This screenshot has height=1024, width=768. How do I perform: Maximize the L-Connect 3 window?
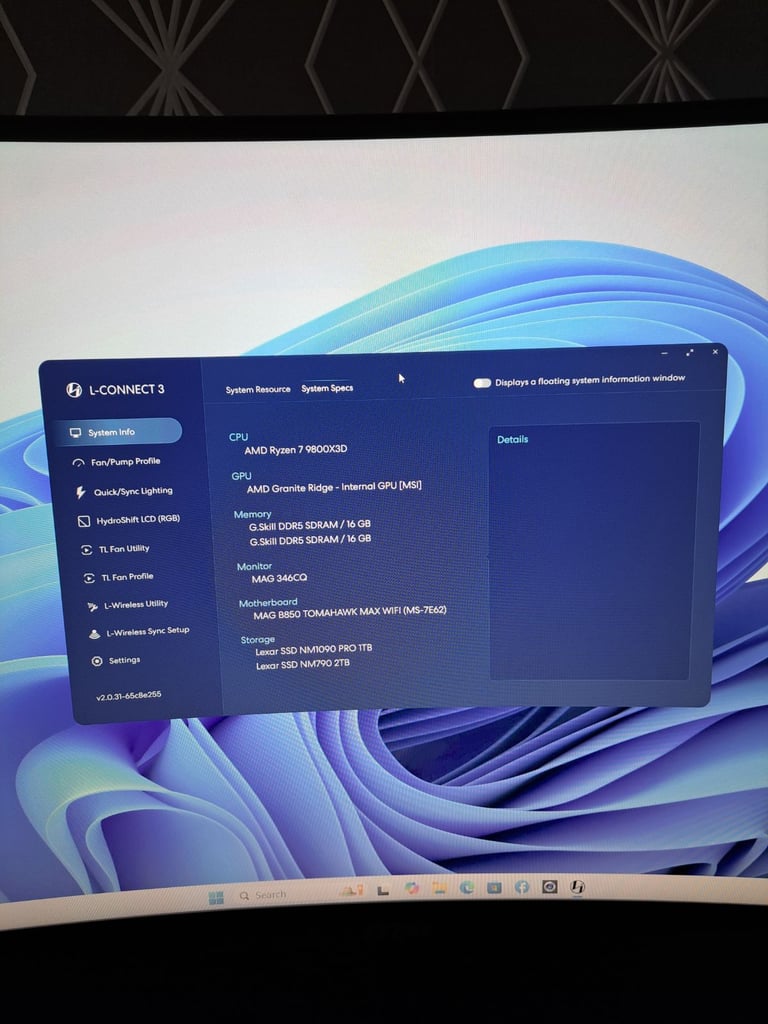tap(690, 353)
